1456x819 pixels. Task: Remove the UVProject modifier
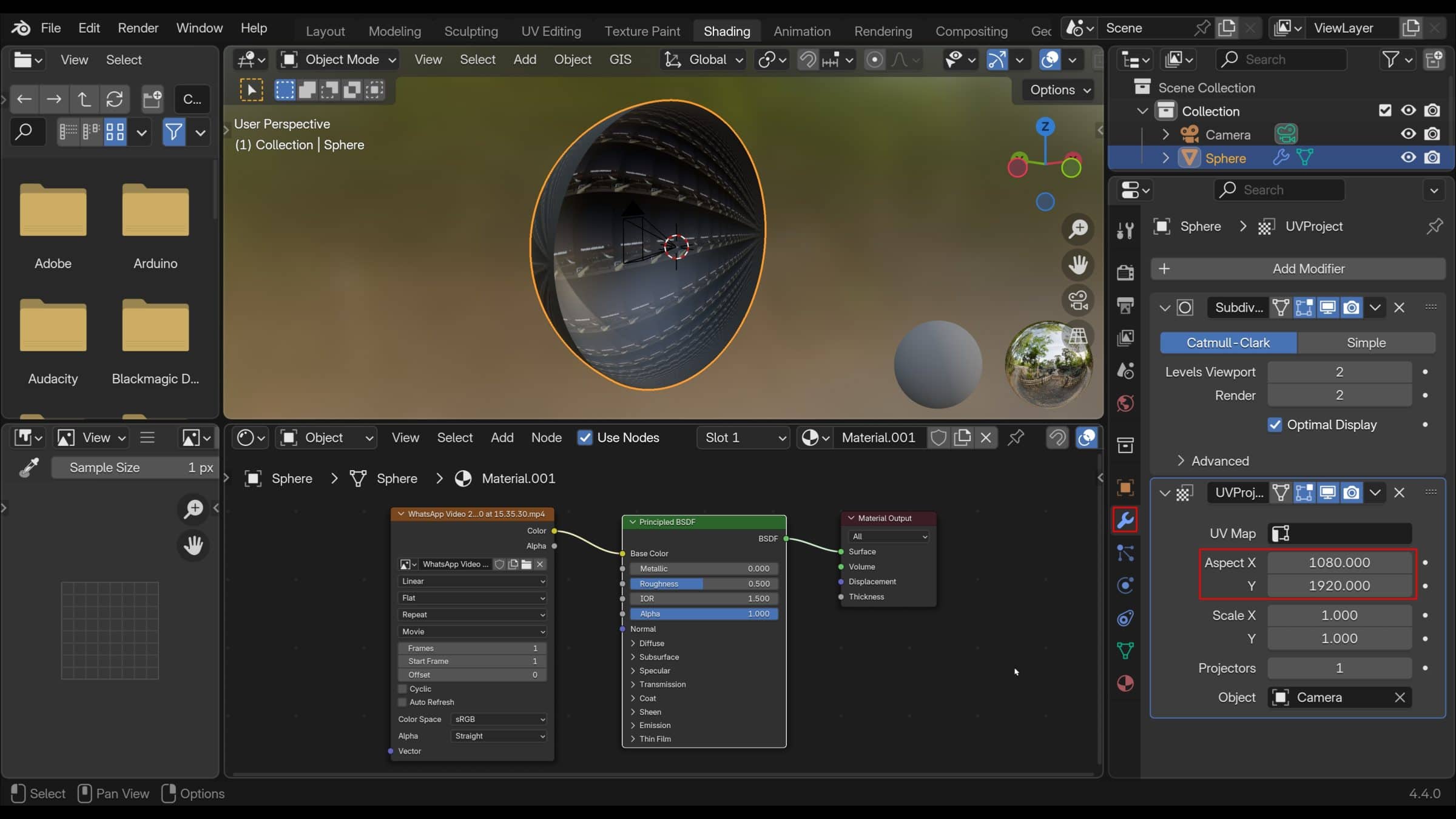pyautogui.click(x=1399, y=492)
